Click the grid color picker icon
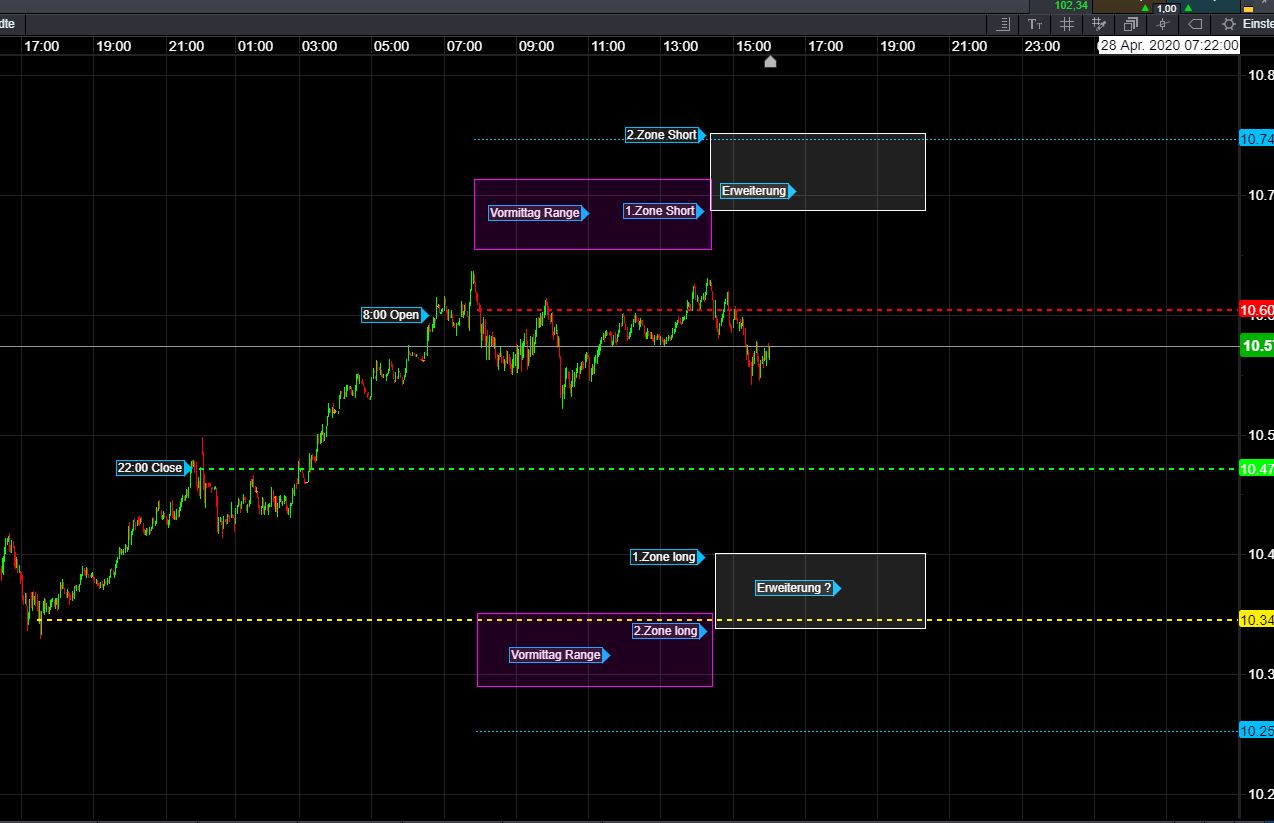 1099,24
